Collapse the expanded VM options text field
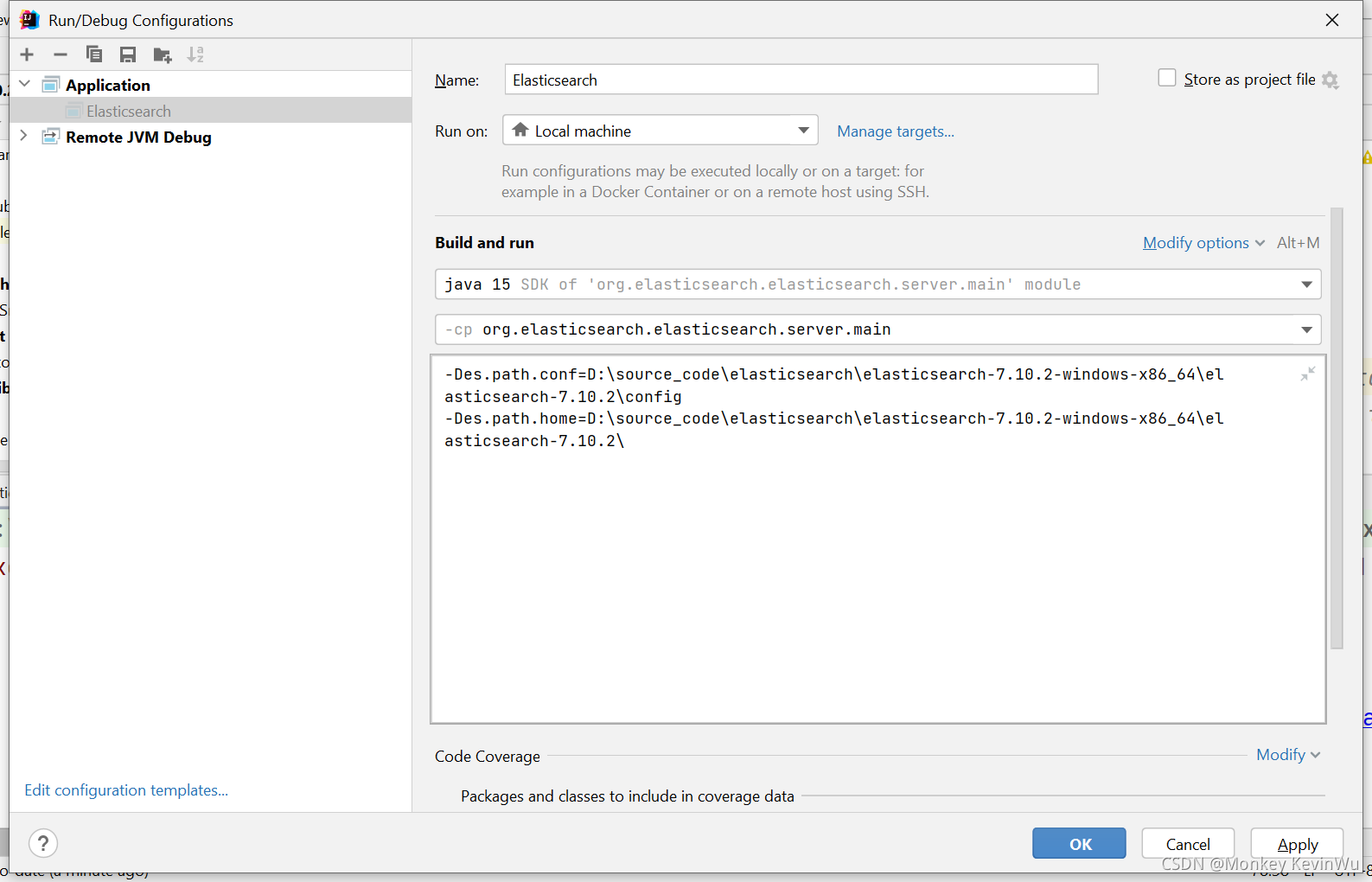Viewport: 1372px width, 882px height. coord(1308,374)
